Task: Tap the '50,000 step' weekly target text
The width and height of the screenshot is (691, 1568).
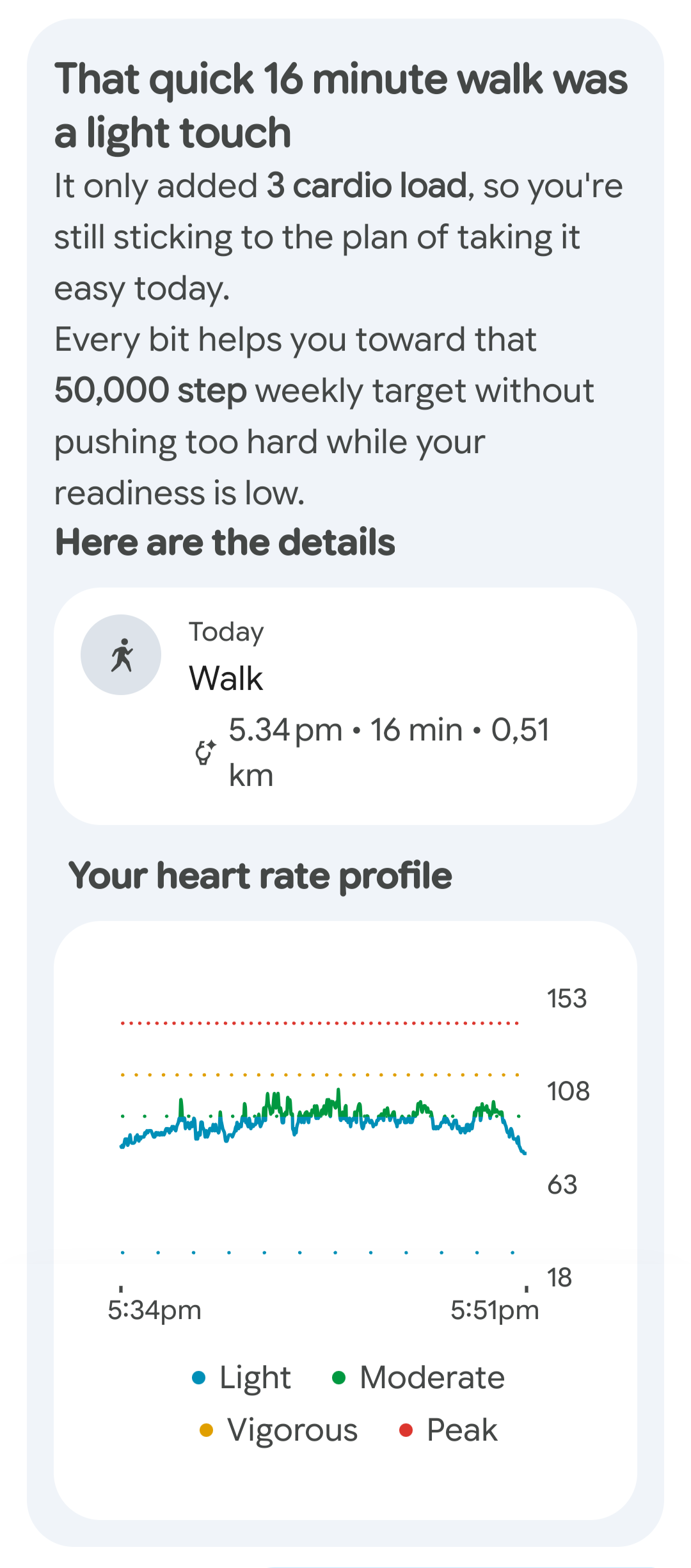Action: coord(150,390)
